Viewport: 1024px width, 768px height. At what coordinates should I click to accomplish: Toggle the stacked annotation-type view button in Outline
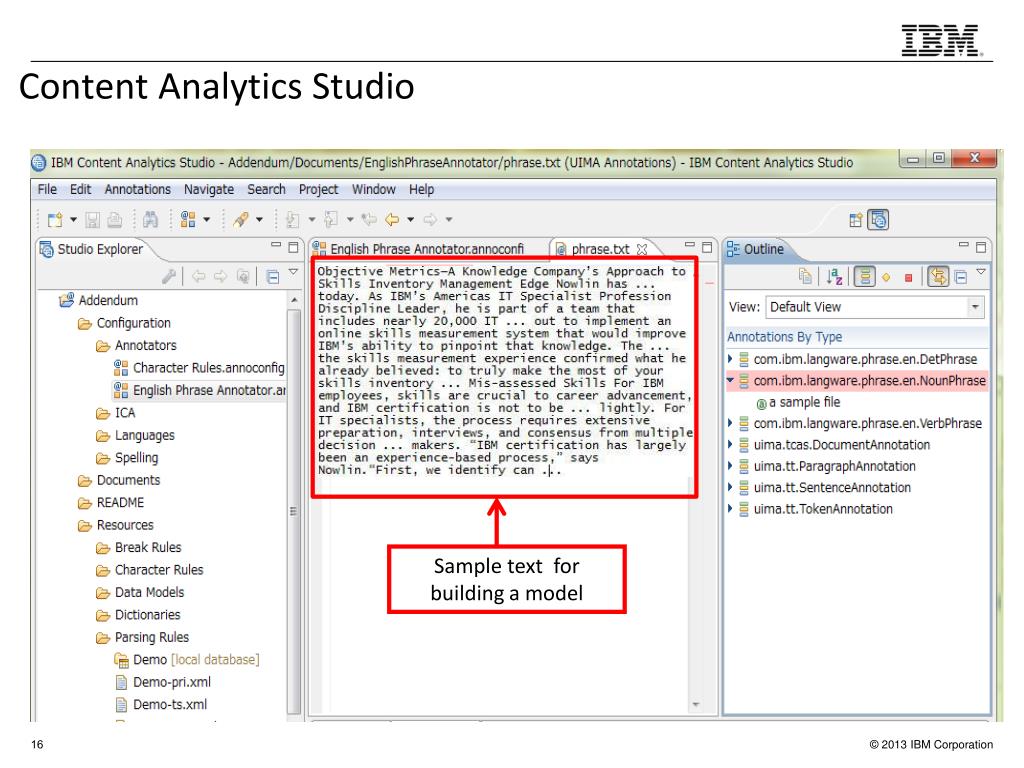(x=864, y=277)
